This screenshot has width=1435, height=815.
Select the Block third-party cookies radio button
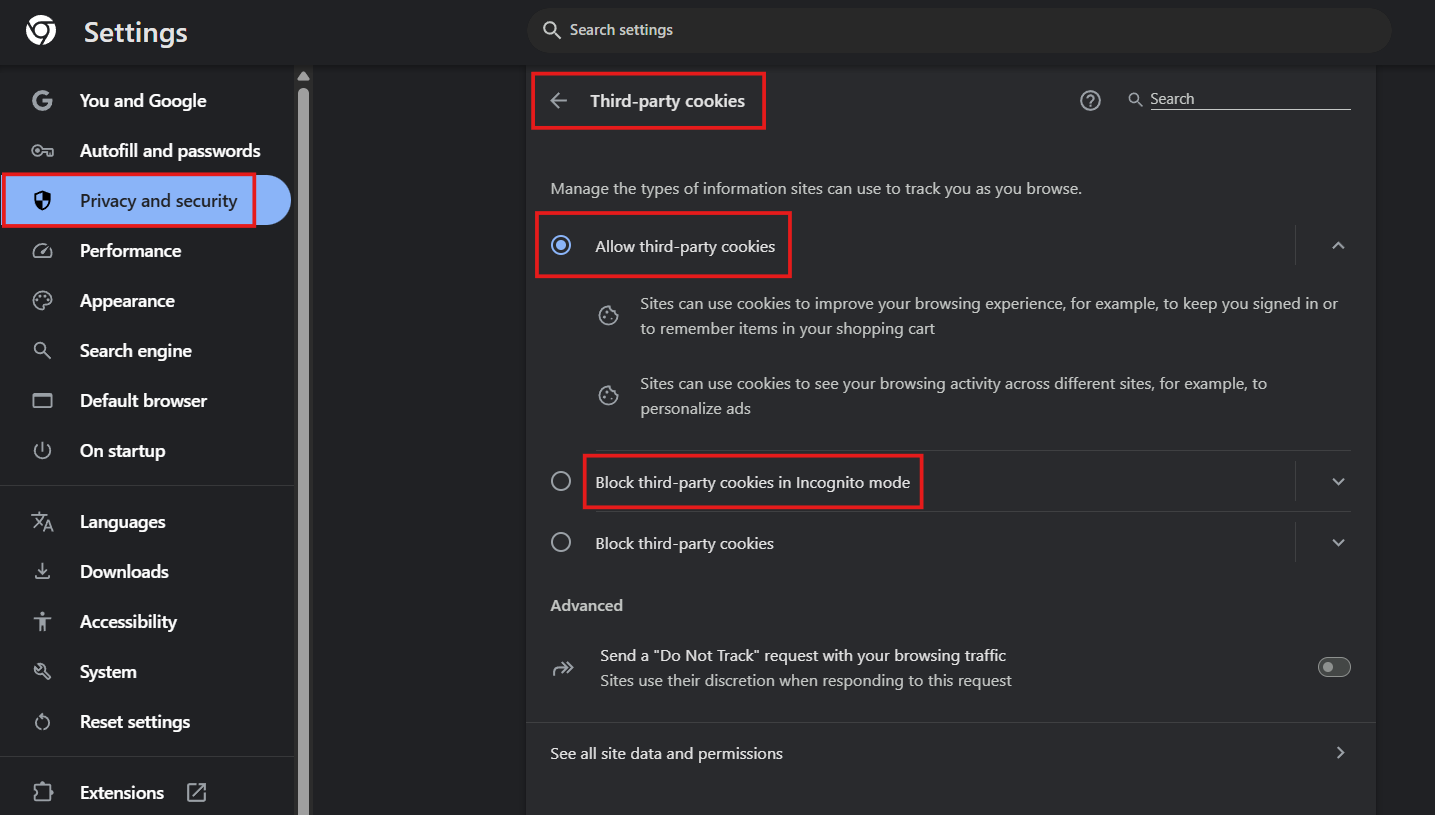pyautogui.click(x=561, y=543)
